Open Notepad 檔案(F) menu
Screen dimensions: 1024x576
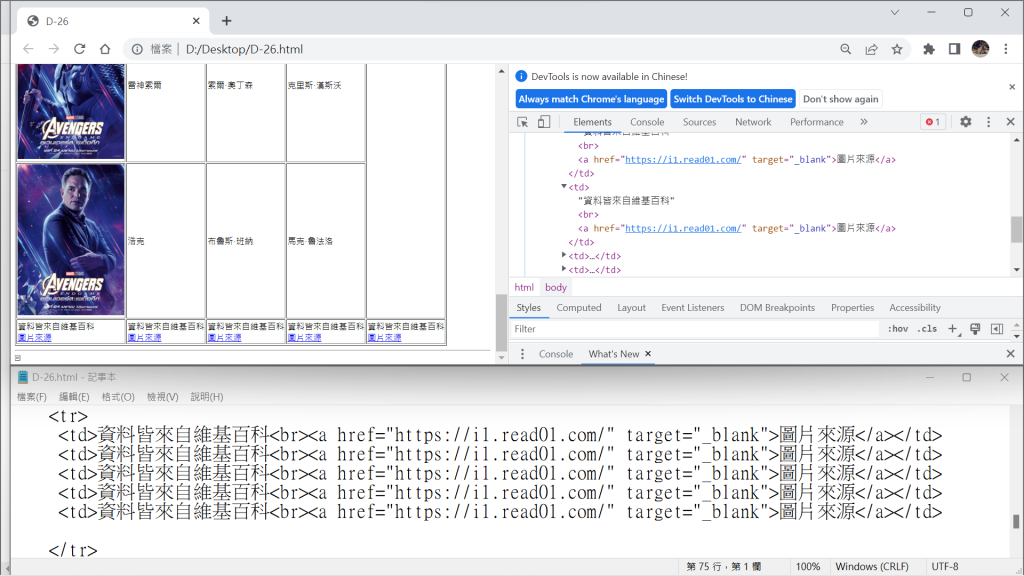point(31,397)
